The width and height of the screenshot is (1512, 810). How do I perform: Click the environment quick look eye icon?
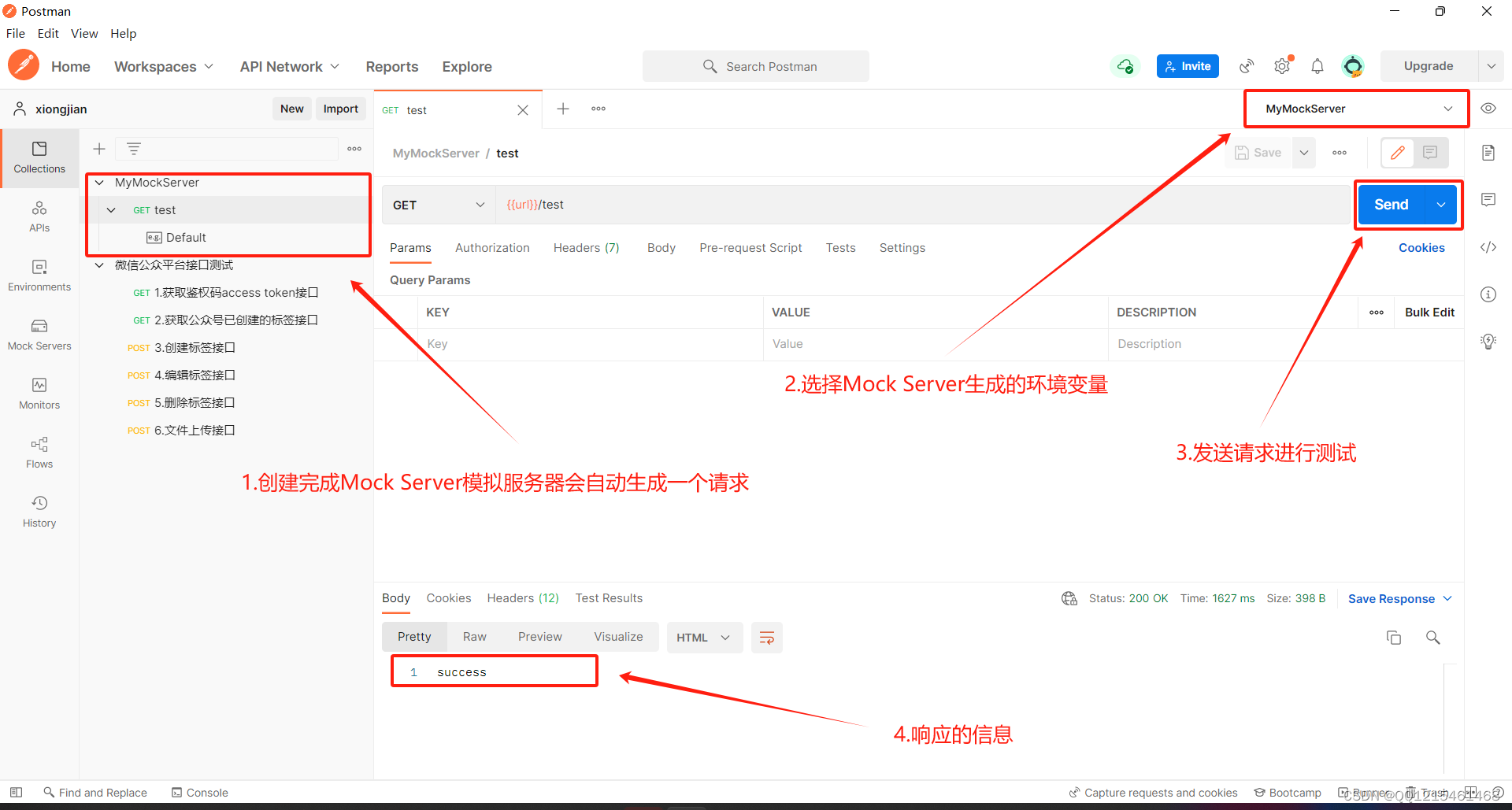1488,109
